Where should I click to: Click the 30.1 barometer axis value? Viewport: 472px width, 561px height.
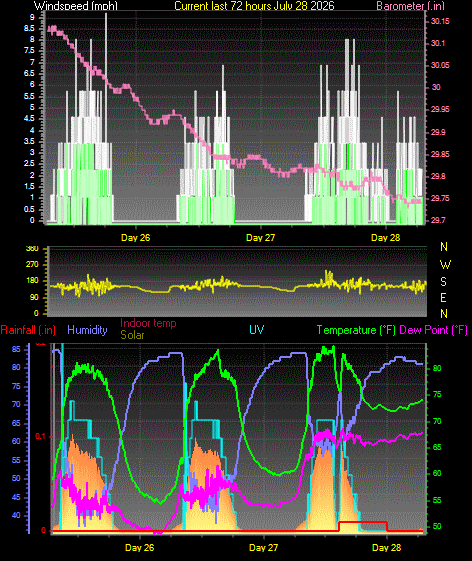tap(438, 43)
